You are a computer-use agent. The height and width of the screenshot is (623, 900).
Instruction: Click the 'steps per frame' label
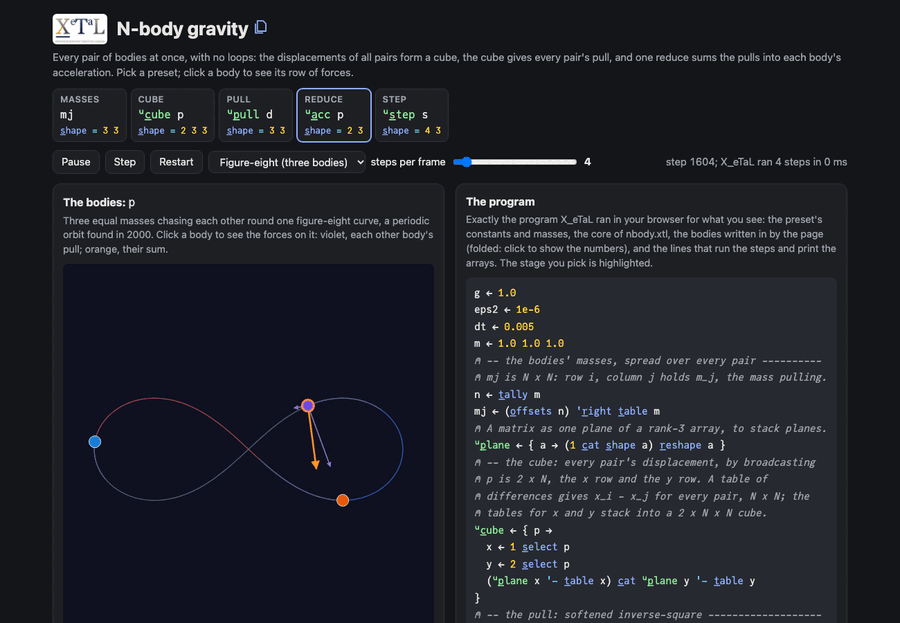408,162
